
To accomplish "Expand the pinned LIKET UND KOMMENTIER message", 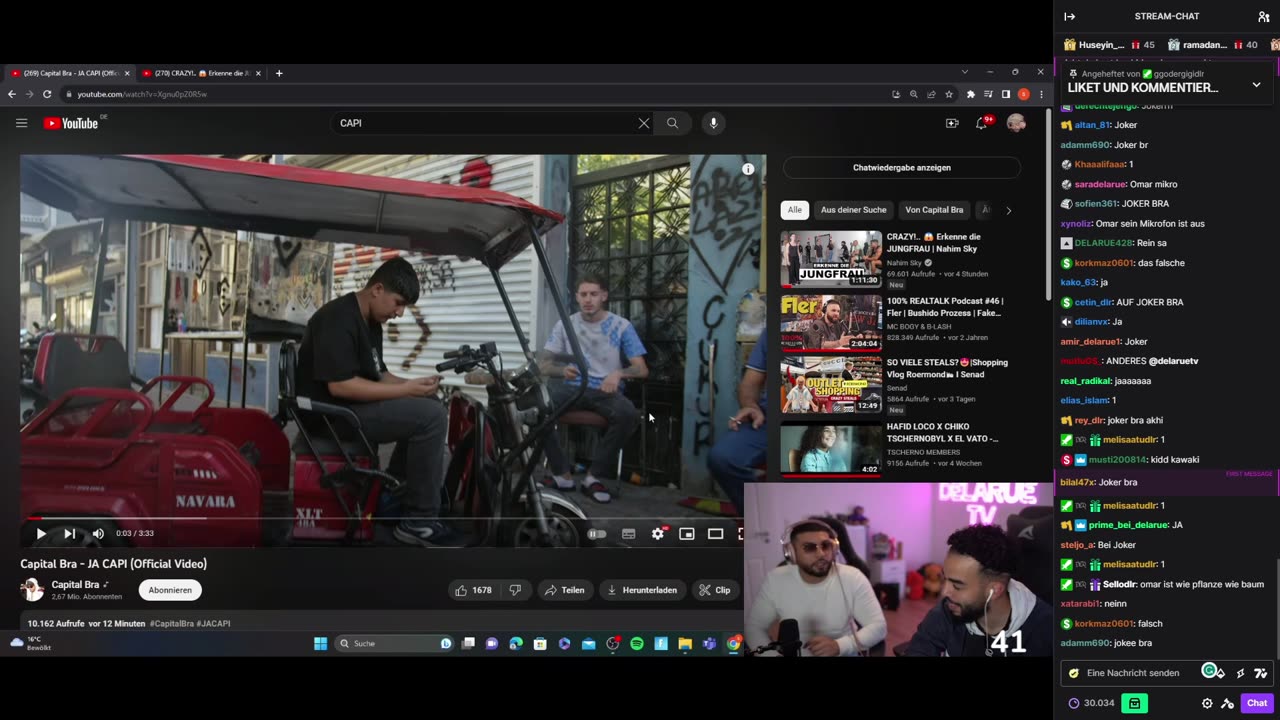I will pos(1256,85).
